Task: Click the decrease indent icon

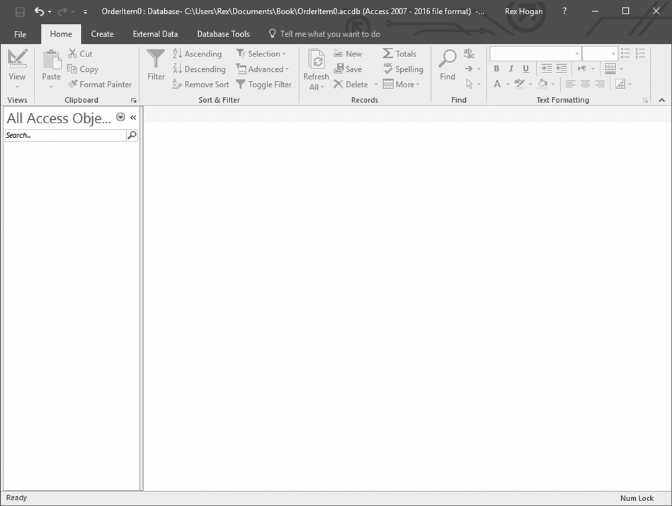Action: click(x=561, y=69)
